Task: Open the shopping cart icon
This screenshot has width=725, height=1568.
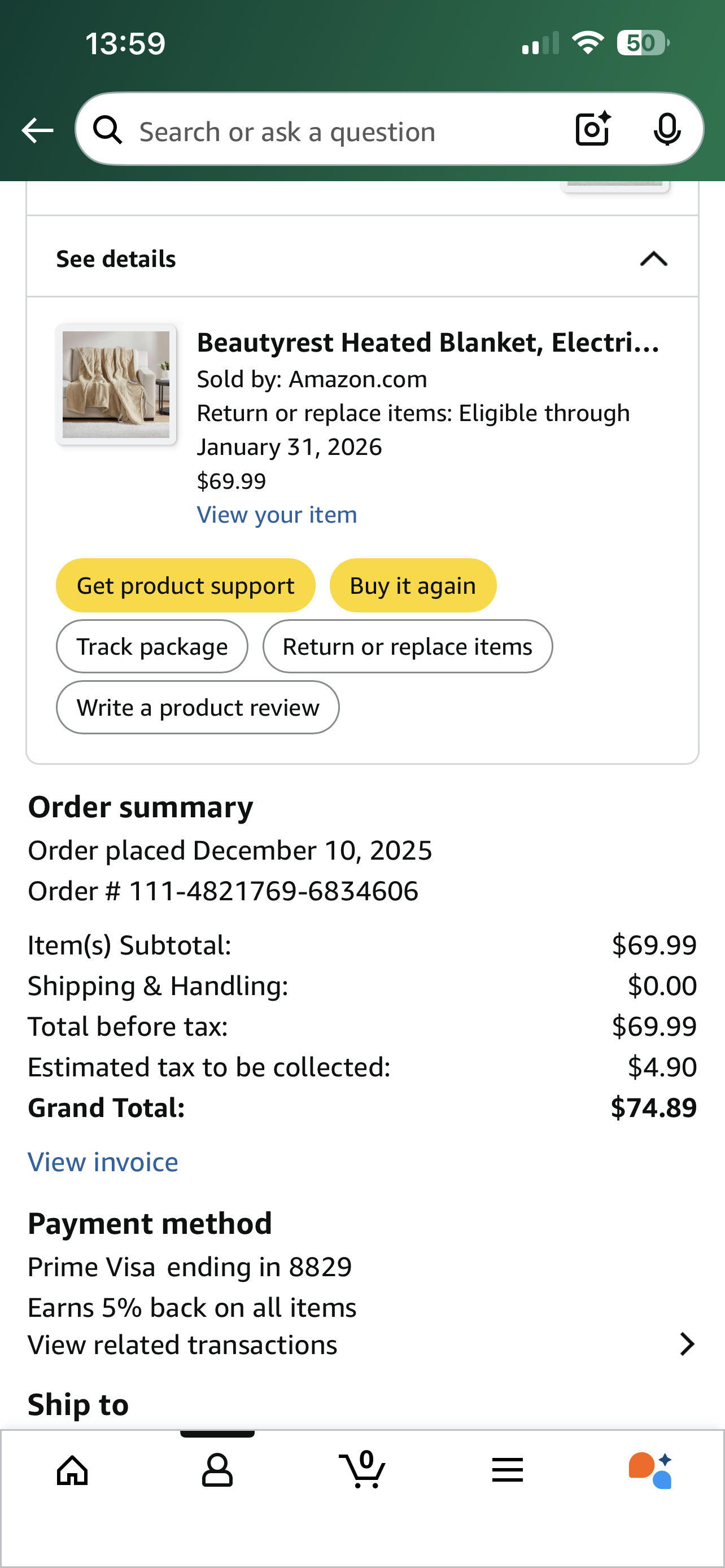Action: (362, 1469)
